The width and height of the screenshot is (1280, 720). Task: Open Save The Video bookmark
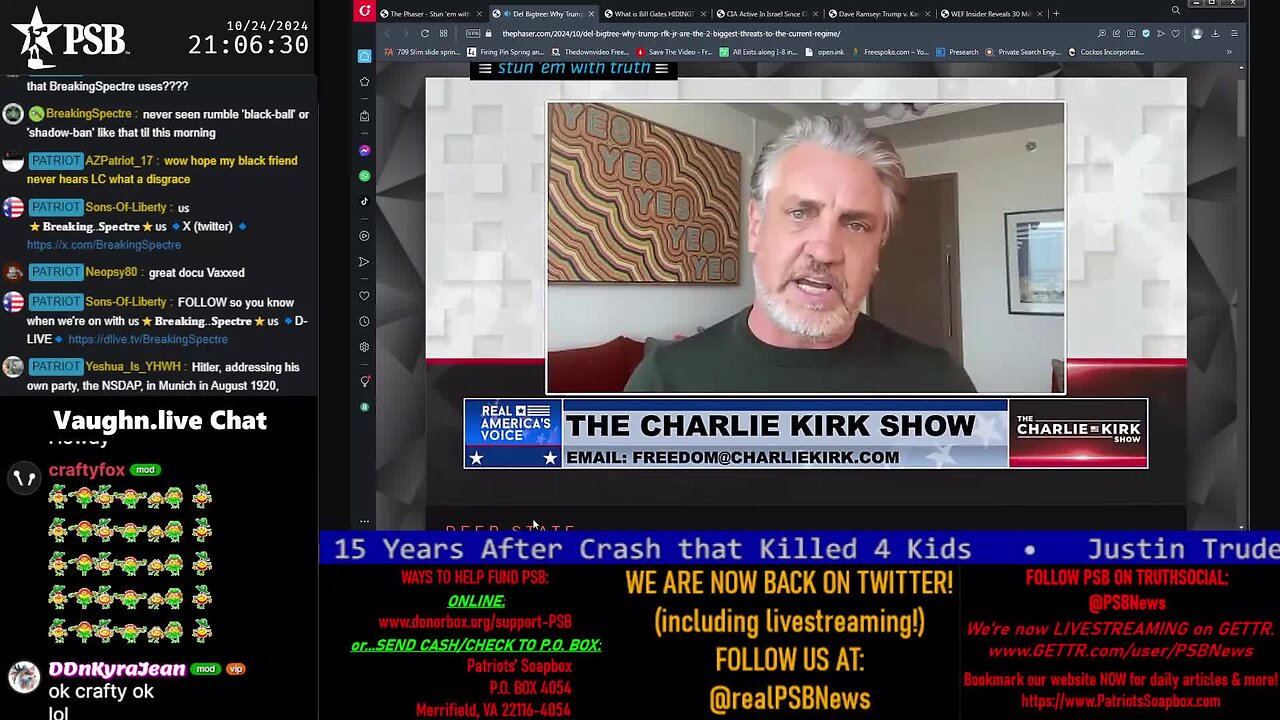[x=675, y=52]
